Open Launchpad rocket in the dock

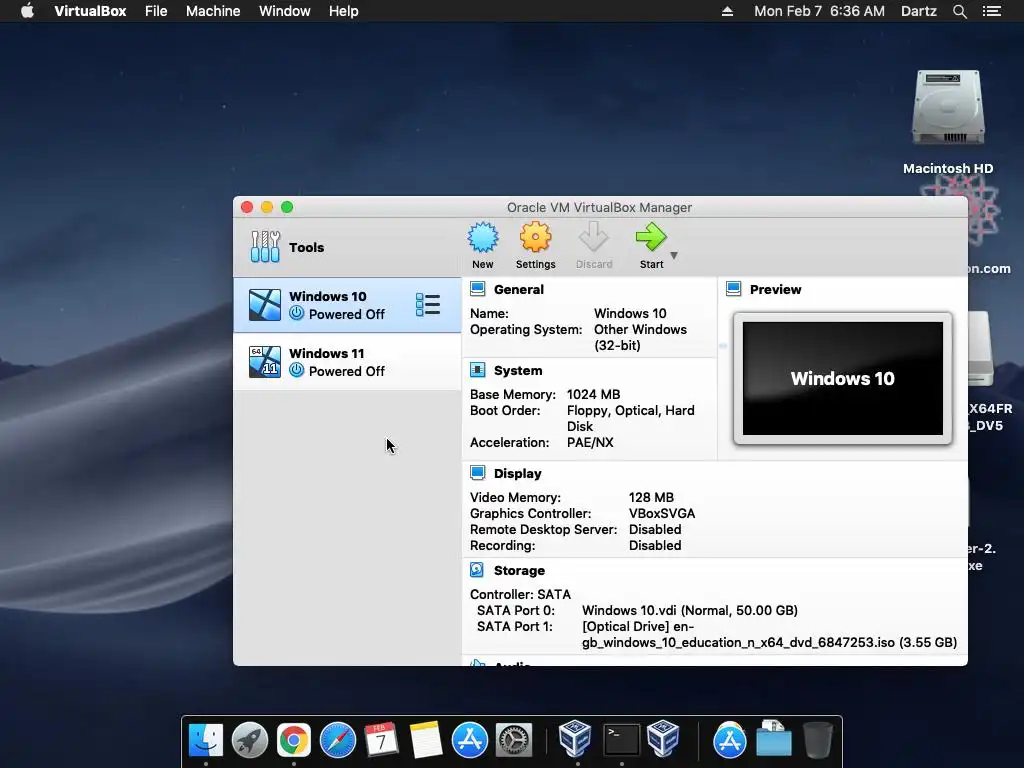[x=249, y=740]
